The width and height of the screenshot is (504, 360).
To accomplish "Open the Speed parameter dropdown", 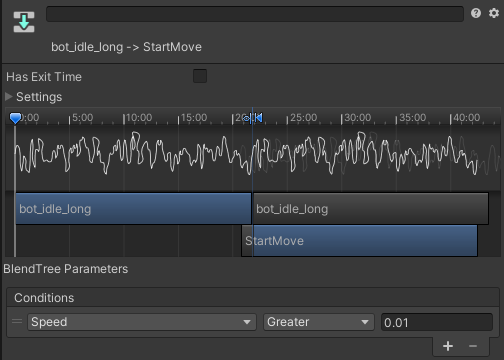I will [142, 322].
